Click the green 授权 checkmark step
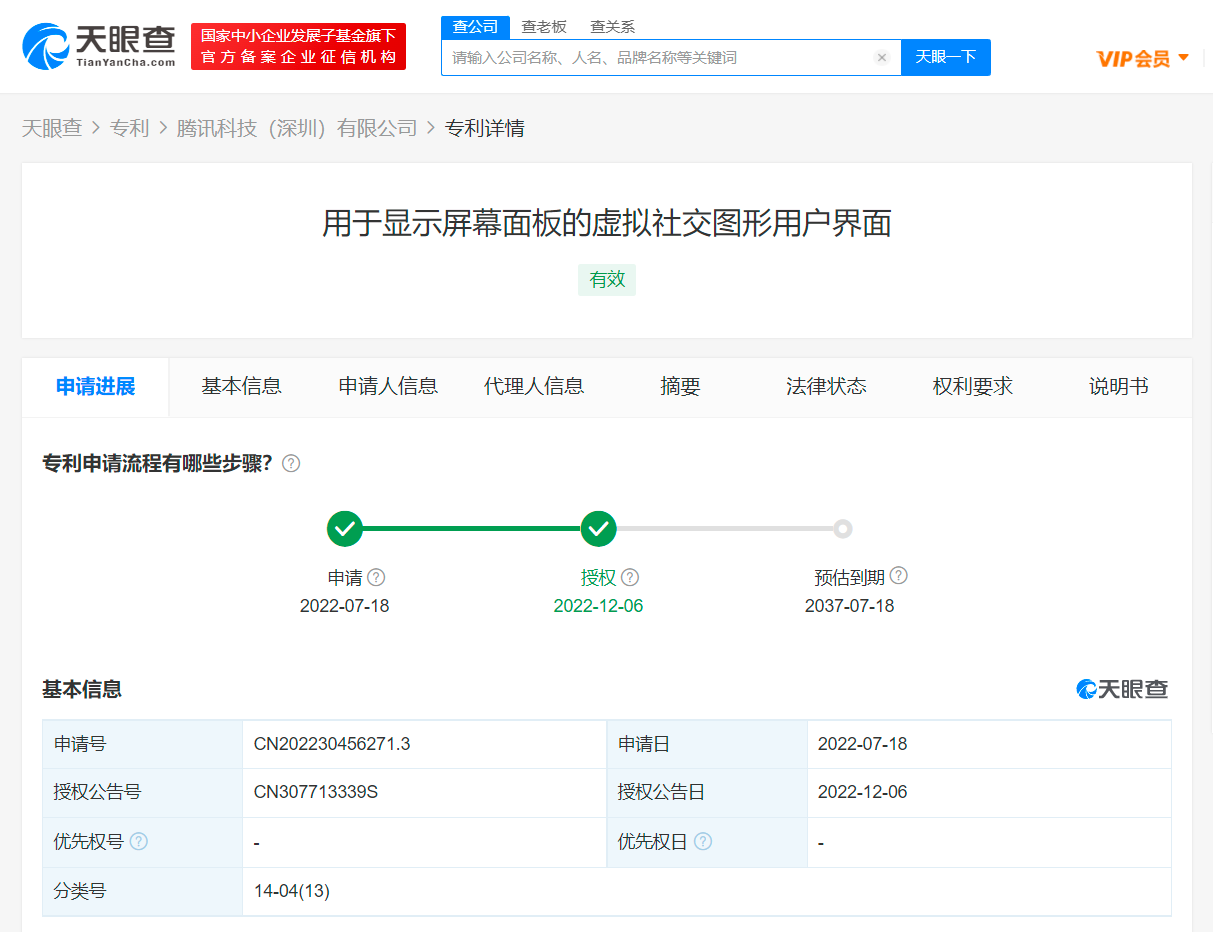 point(598,529)
